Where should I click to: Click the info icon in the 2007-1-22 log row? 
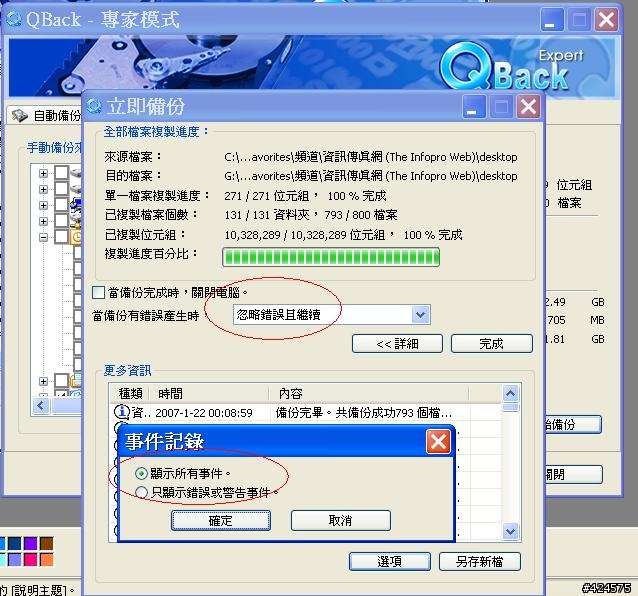coord(121,412)
